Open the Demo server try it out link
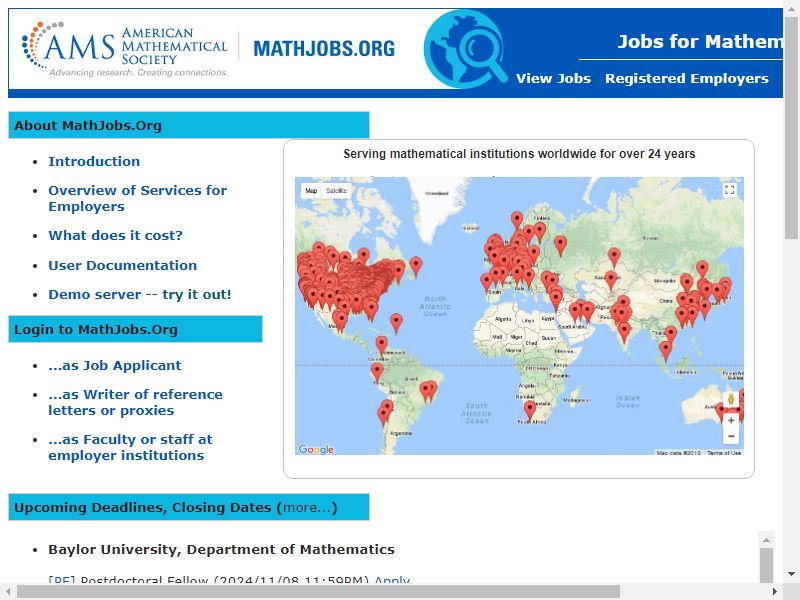 click(x=140, y=294)
